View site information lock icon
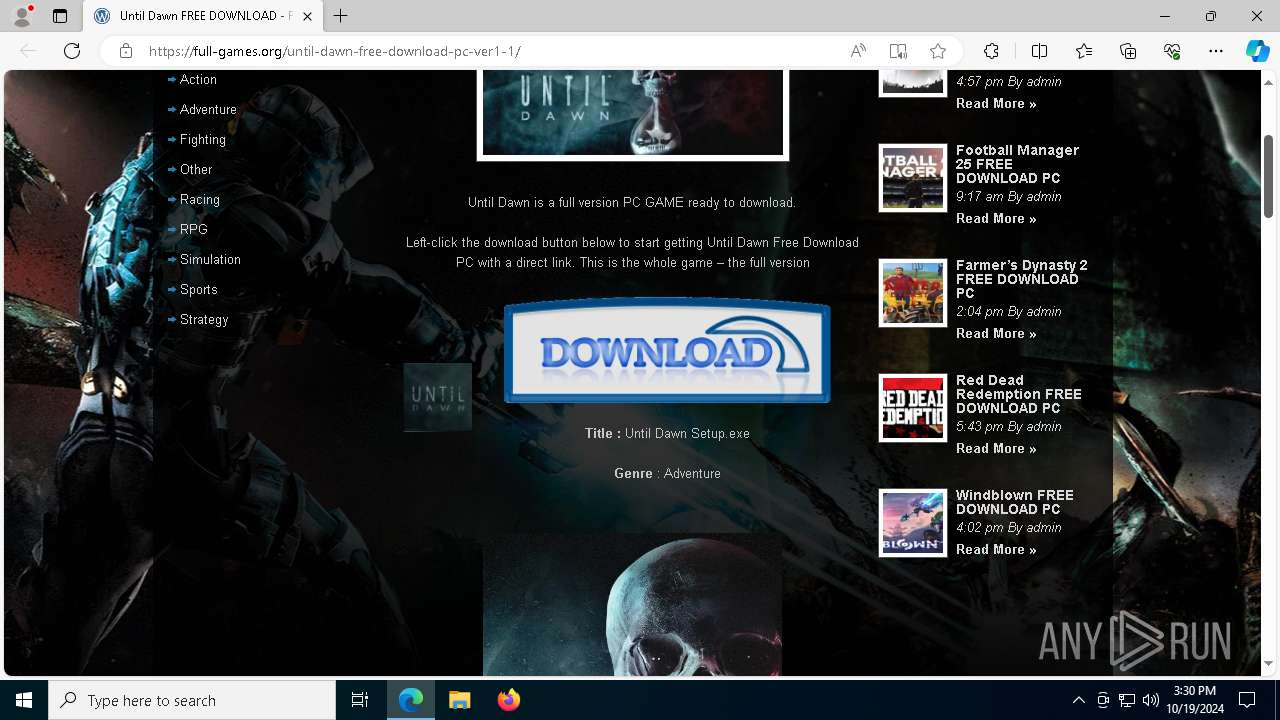1280x720 pixels. 126,51
